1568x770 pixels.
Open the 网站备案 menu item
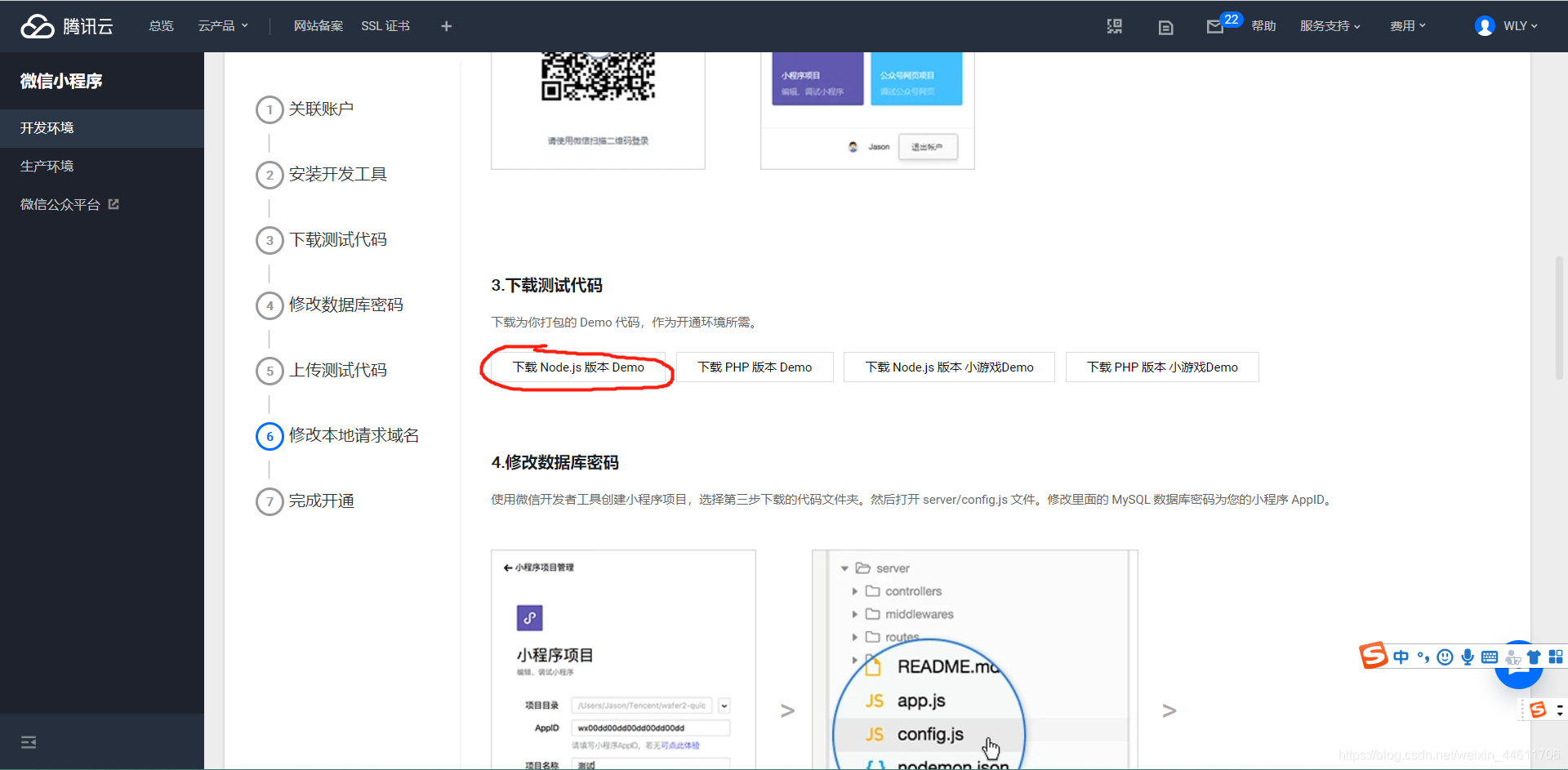pyautogui.click(x=318, y=25)
